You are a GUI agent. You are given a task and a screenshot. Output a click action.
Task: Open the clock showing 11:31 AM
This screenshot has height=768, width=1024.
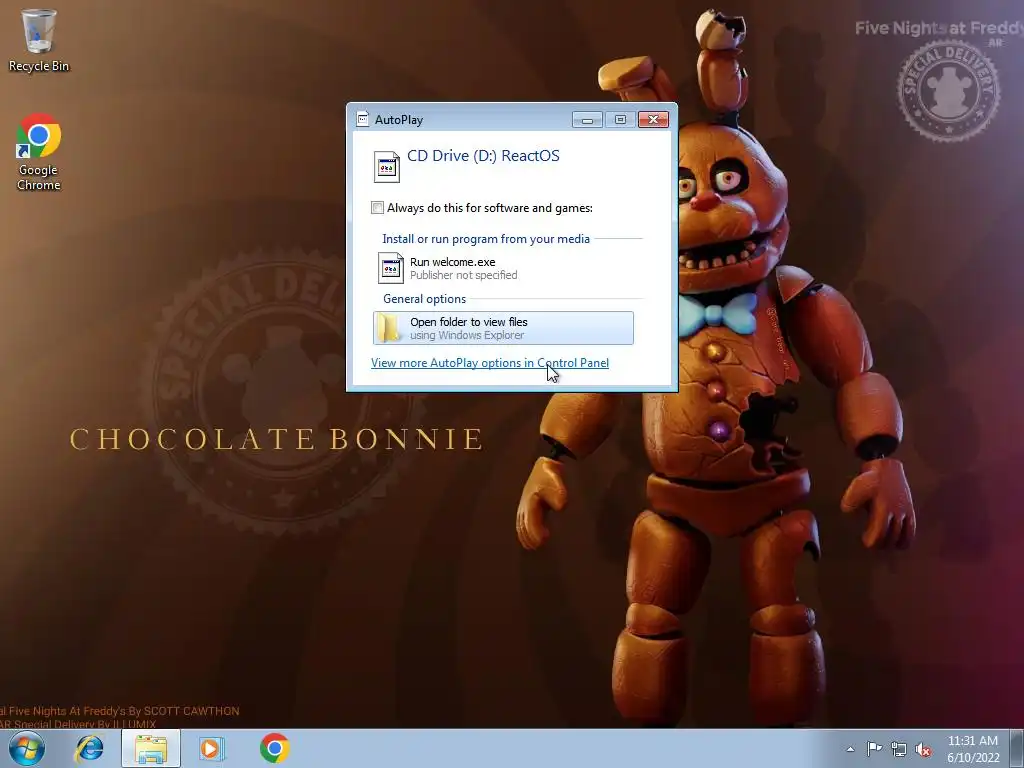pos(973,749)
